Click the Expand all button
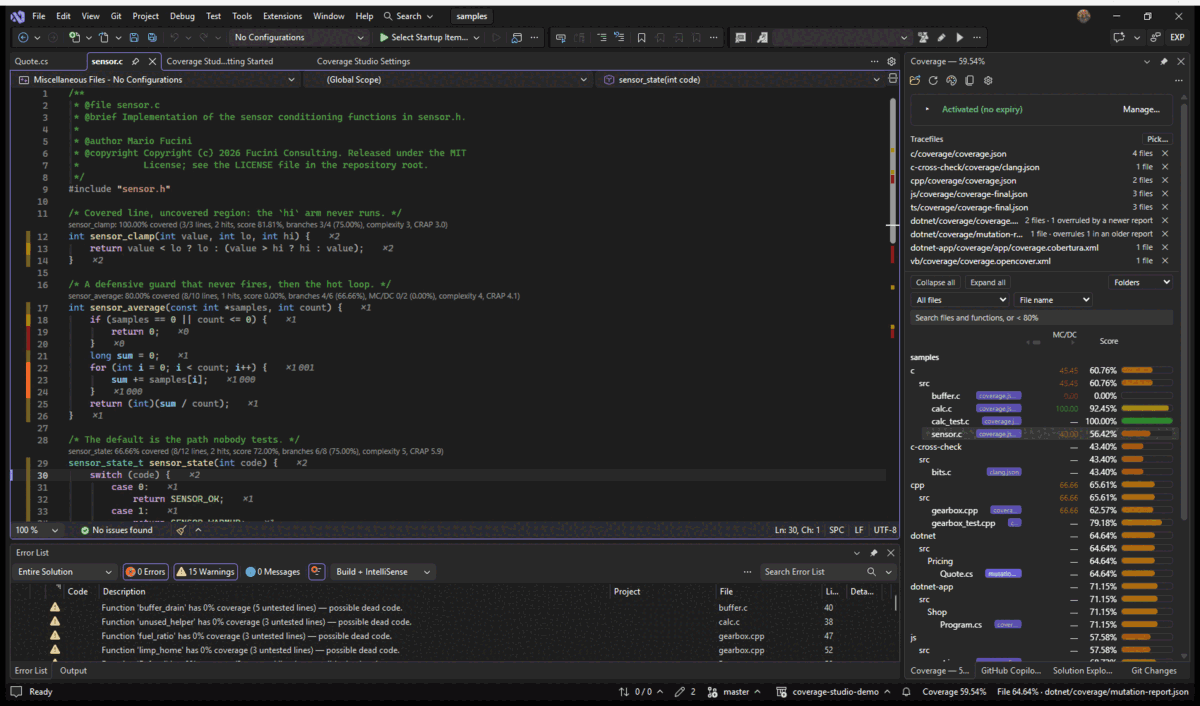Image resolution: width=1200 pixels, height=706 pixels. point(988,283)
